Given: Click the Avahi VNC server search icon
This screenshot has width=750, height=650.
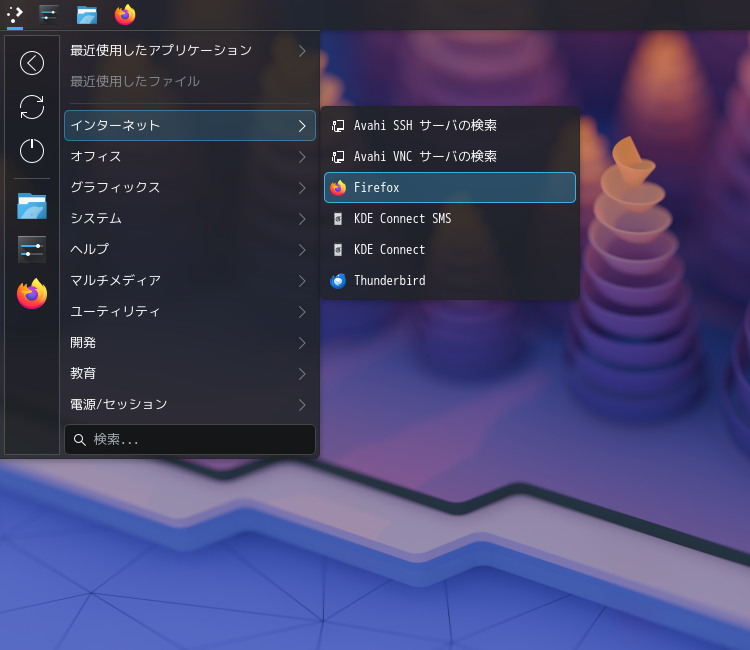Looking at the screenshot, I should (x=338, y=156).
